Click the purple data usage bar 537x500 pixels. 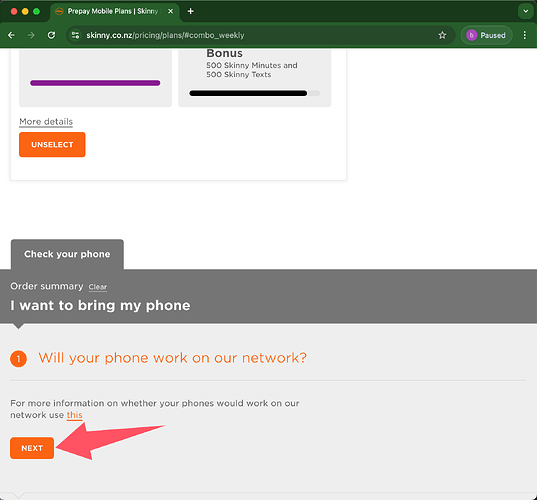point(95,83)
